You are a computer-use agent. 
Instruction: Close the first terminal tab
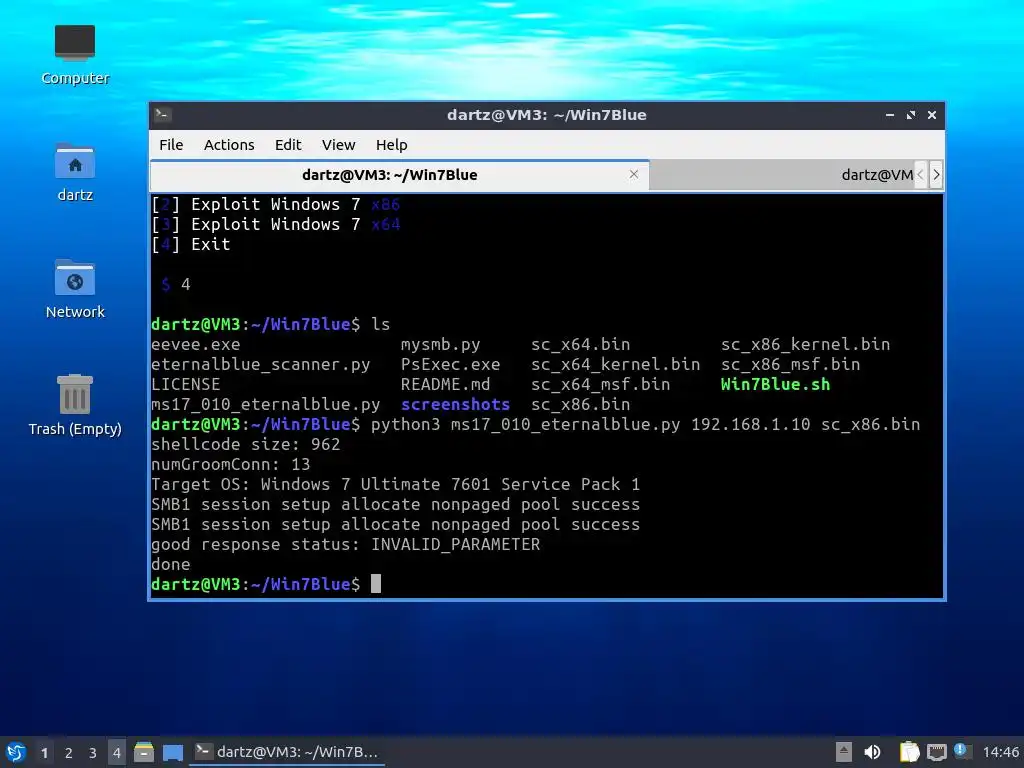pyautogui.click(x=633, y=174)
